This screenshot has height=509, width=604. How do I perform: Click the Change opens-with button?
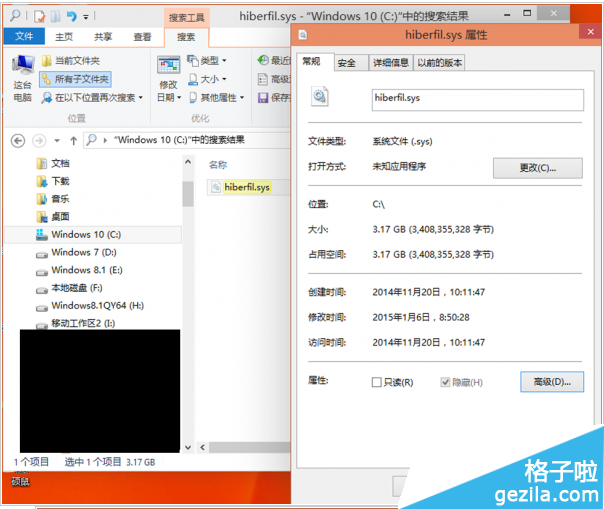click(x=538, y=168)
